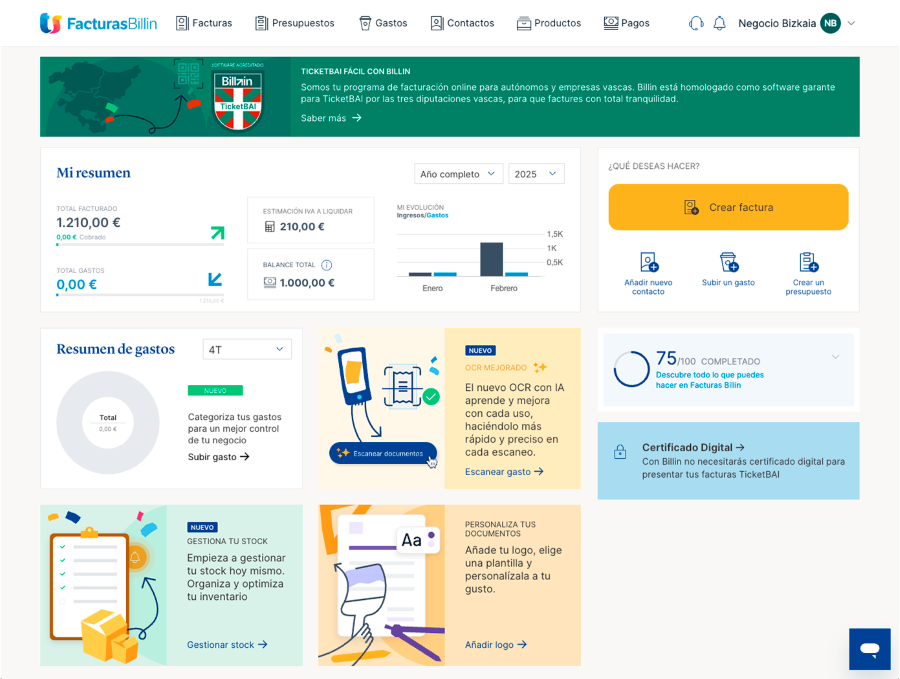This screenshot has height=679, width=900.
Task: Click the Escanear documentos button
Action: click(382, 453)
